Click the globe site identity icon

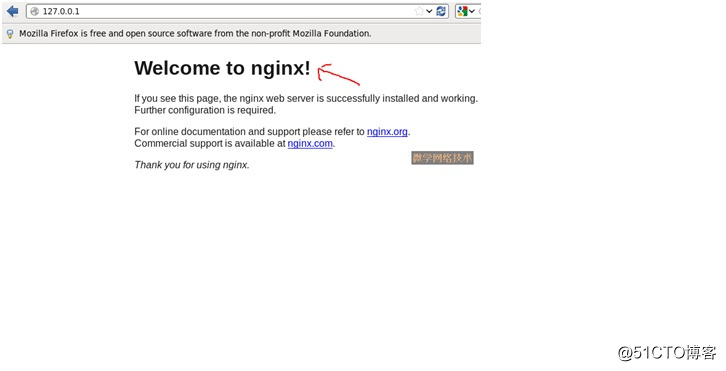click(35, 12)
